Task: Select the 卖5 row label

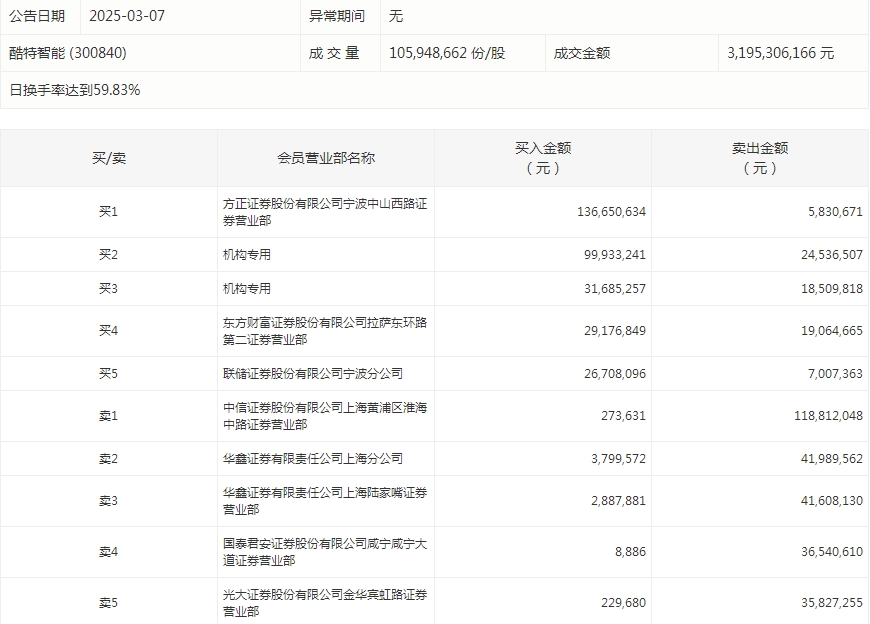Action: point(109,603)
